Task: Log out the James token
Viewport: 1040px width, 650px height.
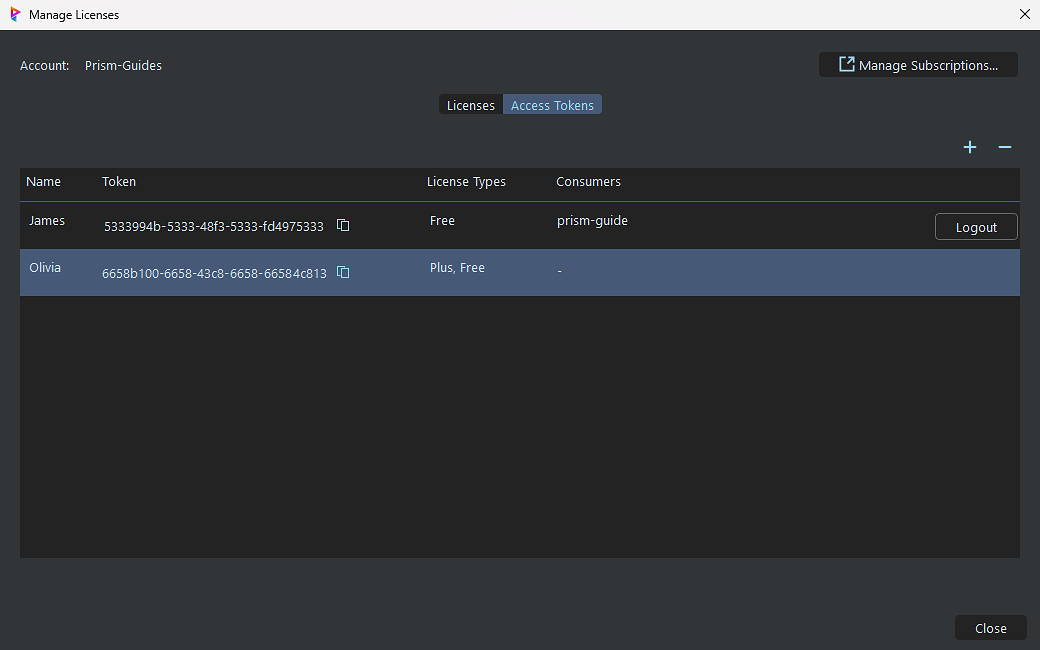Action: point(975,227)
